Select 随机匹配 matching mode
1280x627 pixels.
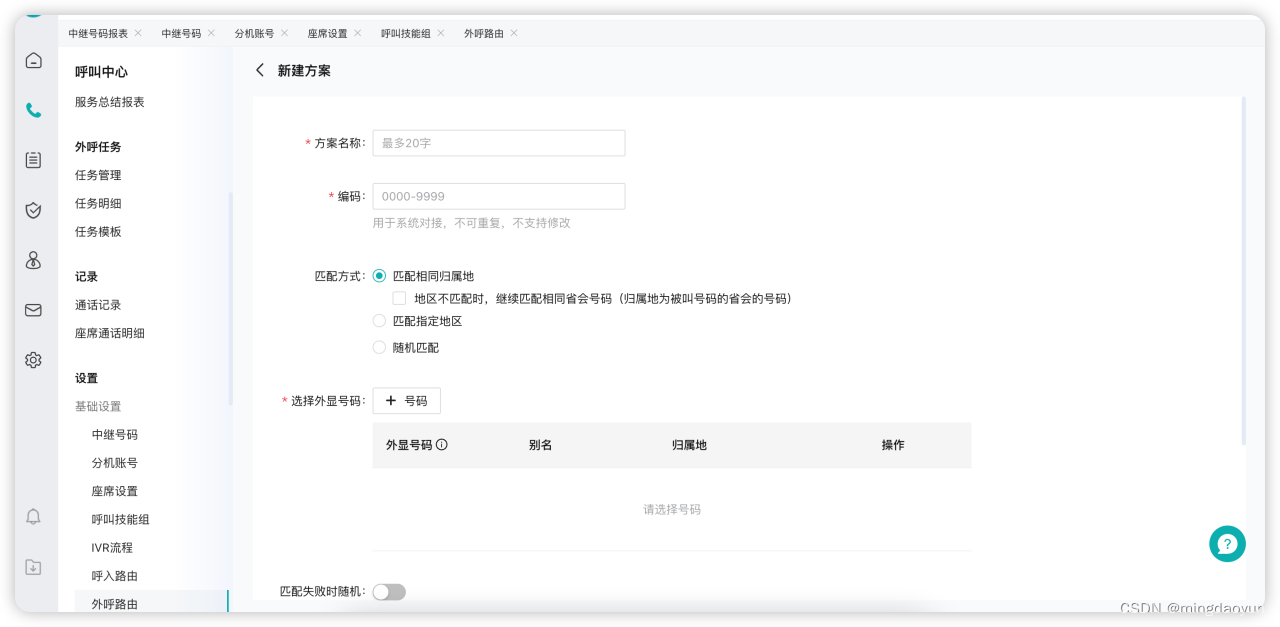tap(380, 347)
